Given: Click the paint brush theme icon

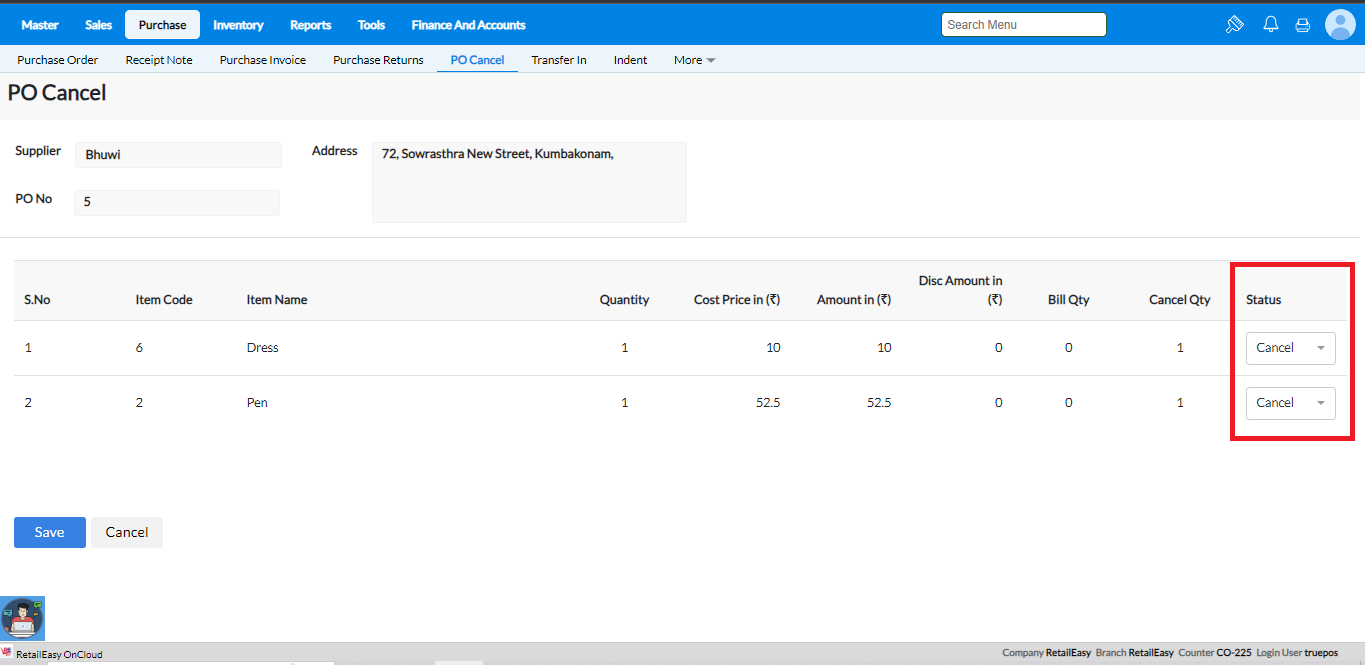Looking at the screenshot, I should 1234,25.
